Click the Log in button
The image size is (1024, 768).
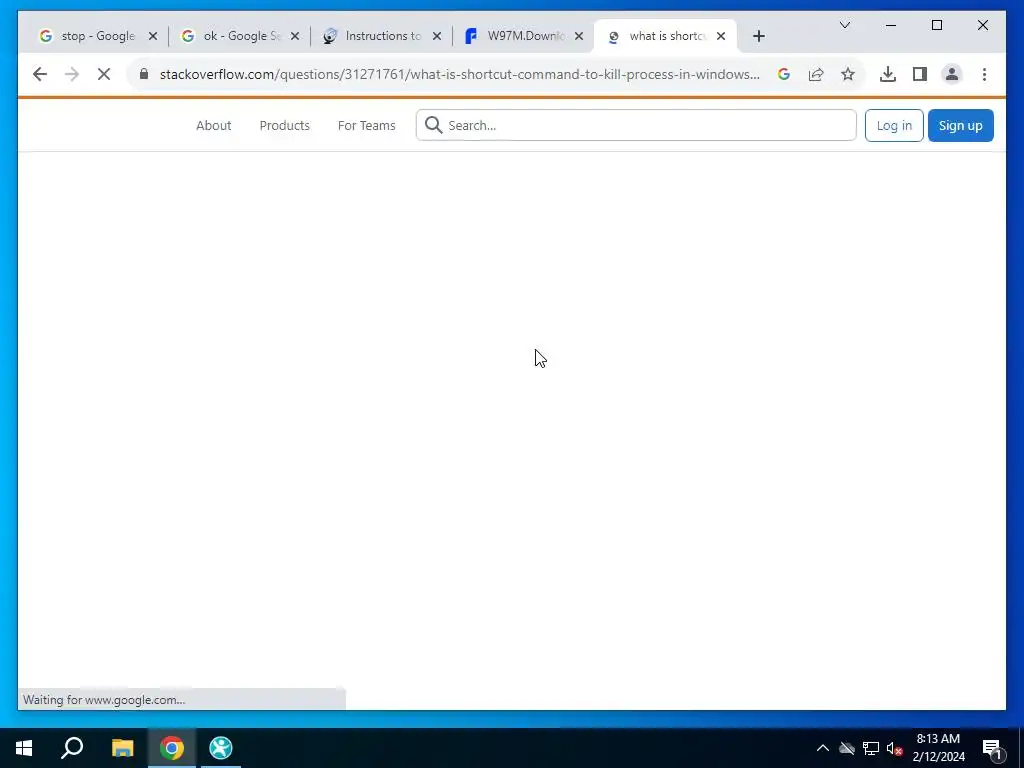[894, 125]
